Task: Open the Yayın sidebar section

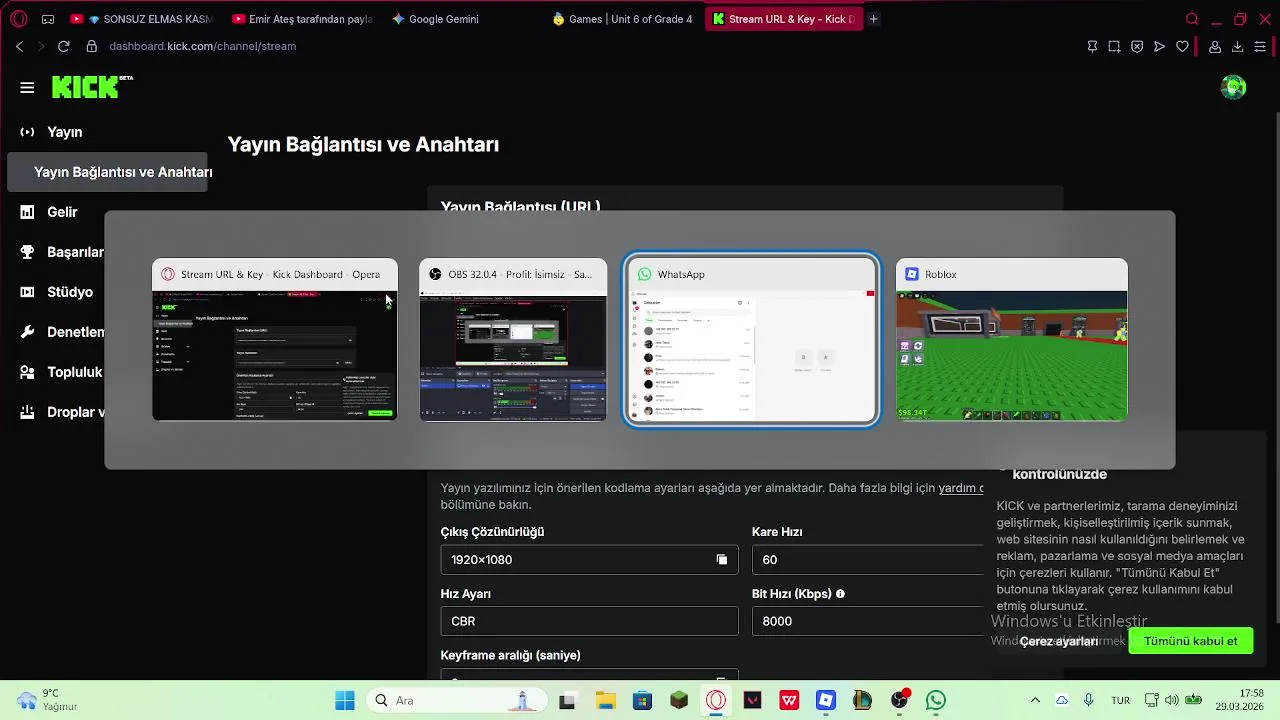Action: point(64,132)
